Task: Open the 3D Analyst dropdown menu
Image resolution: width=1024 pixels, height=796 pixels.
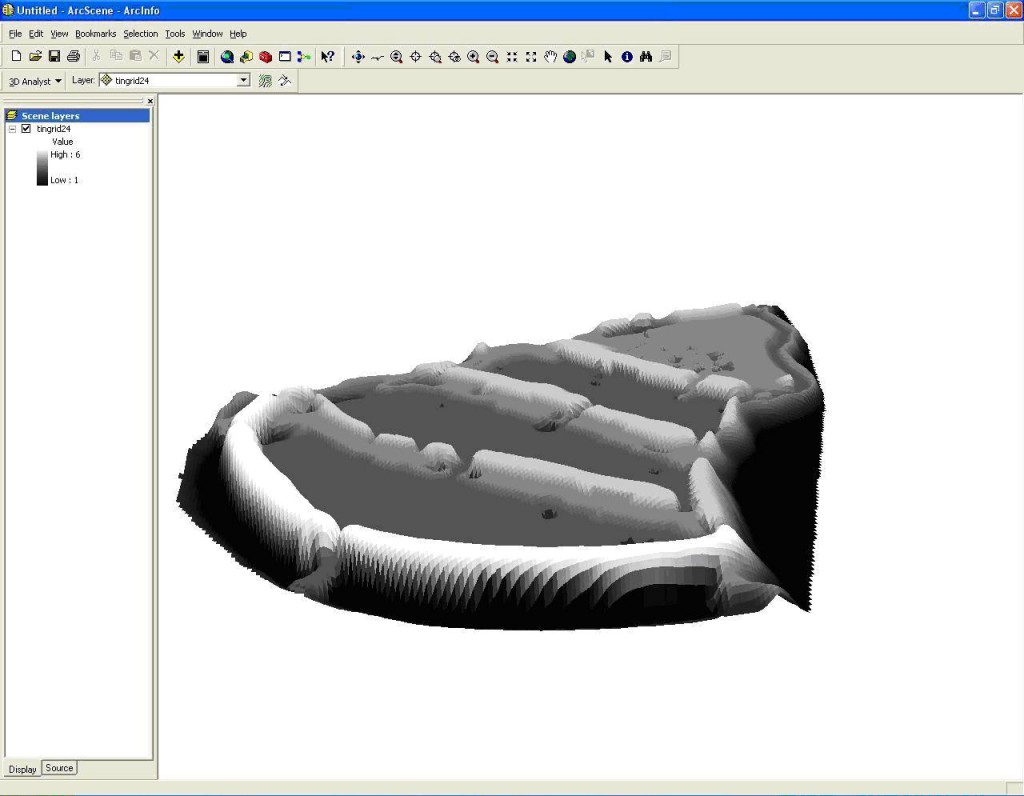Action: click(x=35, y=81)
